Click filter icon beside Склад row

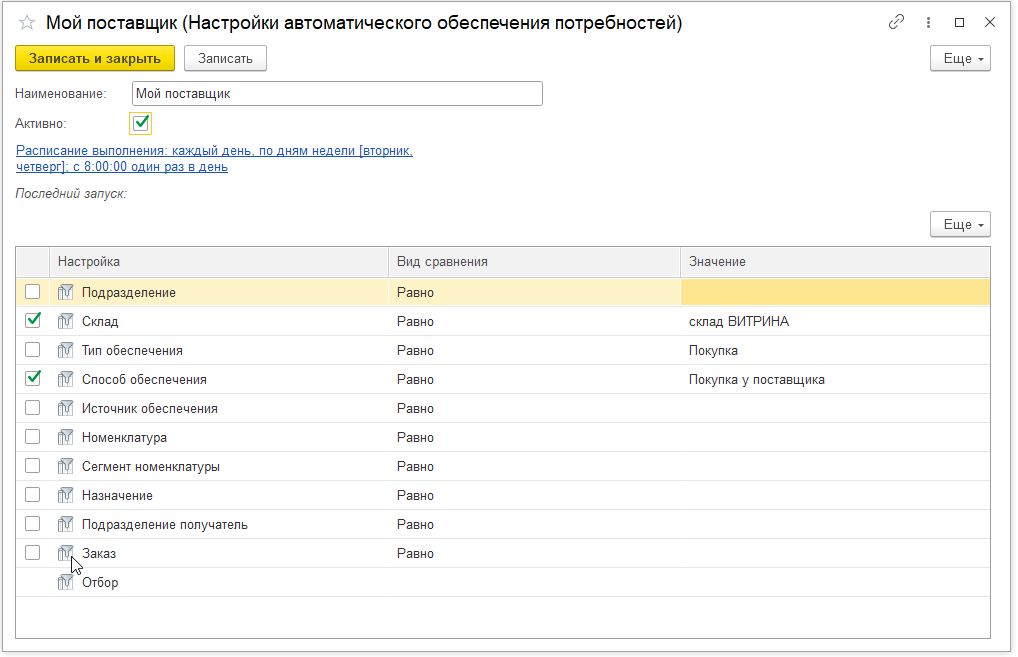tap(66, 321)
